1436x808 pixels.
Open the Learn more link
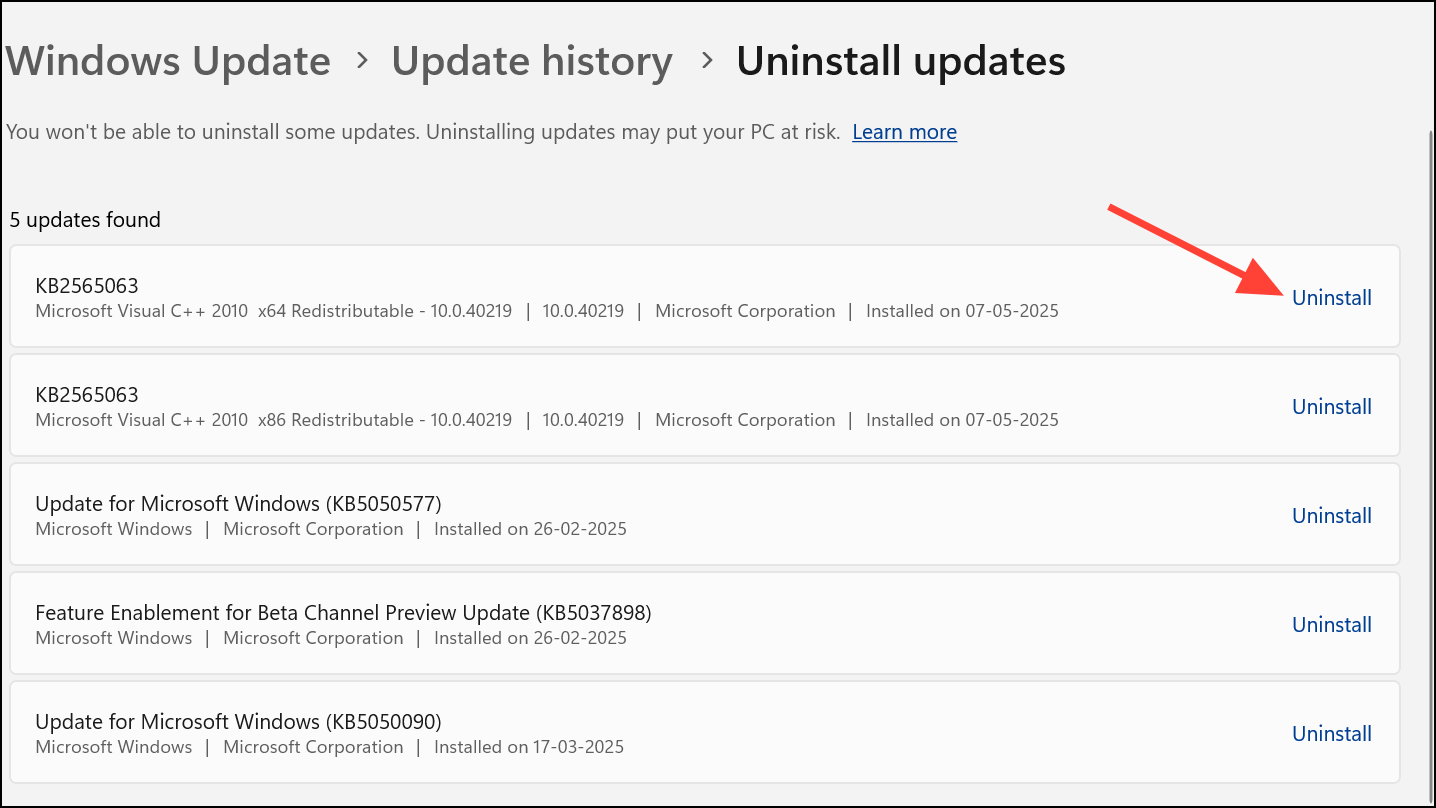pyautogui.click(x=903, y=131)
